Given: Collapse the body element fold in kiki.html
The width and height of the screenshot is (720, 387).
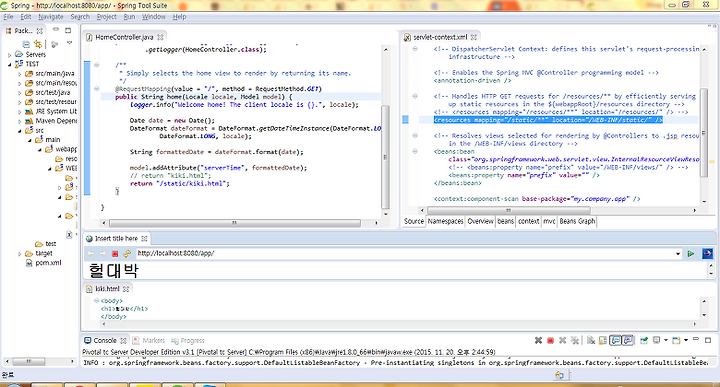Looking at the screenshot, I should click(x=96, y=301).
